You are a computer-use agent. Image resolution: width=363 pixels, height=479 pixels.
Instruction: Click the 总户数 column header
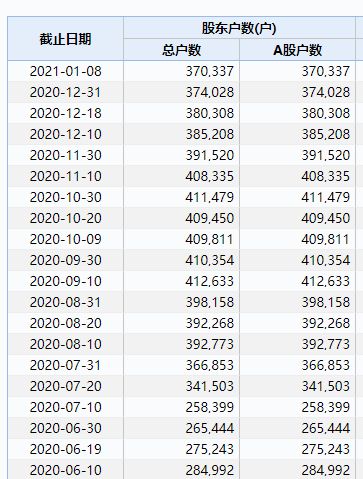coord(181,50)
